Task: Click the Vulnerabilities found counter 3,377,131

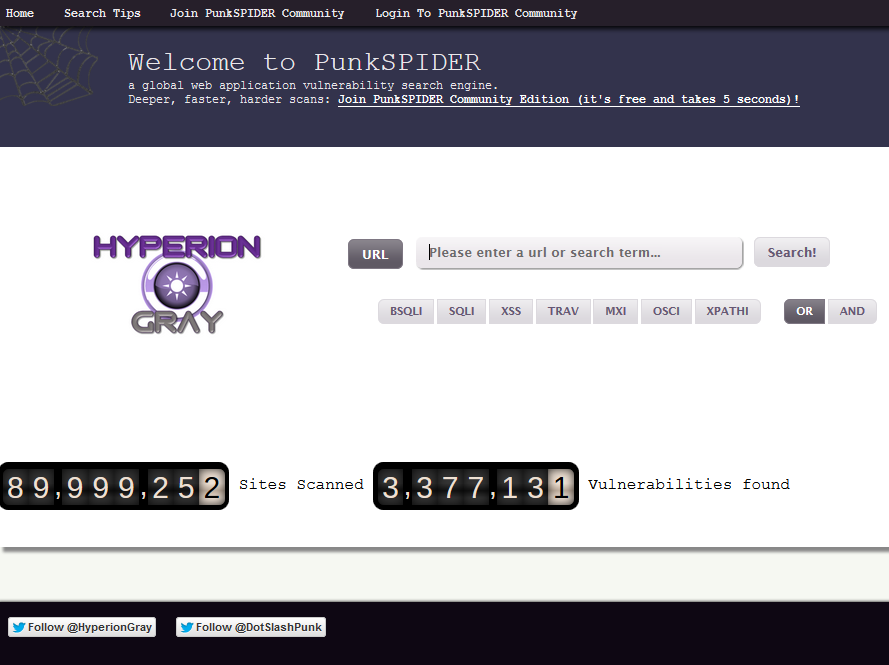Action: 476,486
